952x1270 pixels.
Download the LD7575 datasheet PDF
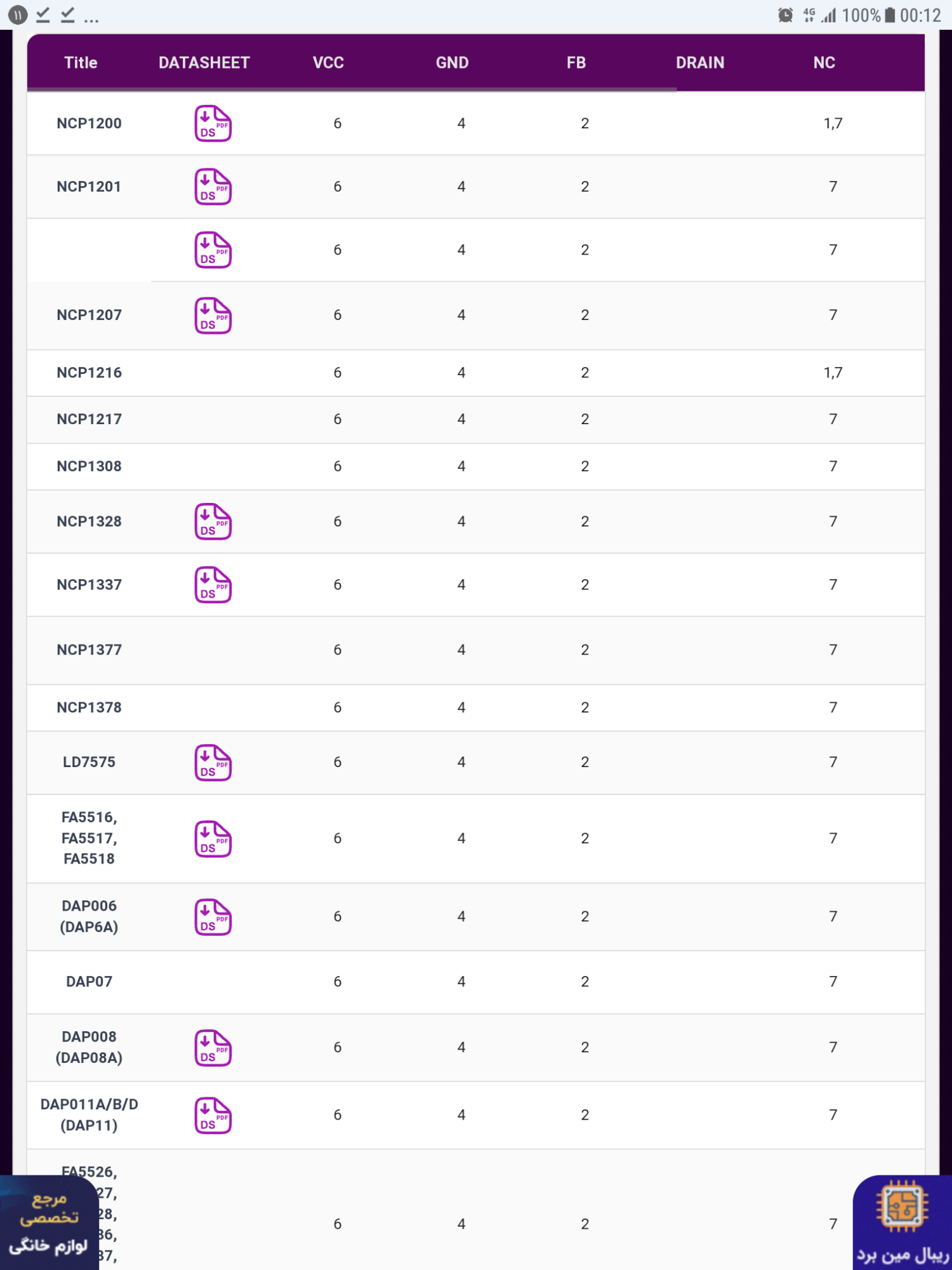point(213,763)
